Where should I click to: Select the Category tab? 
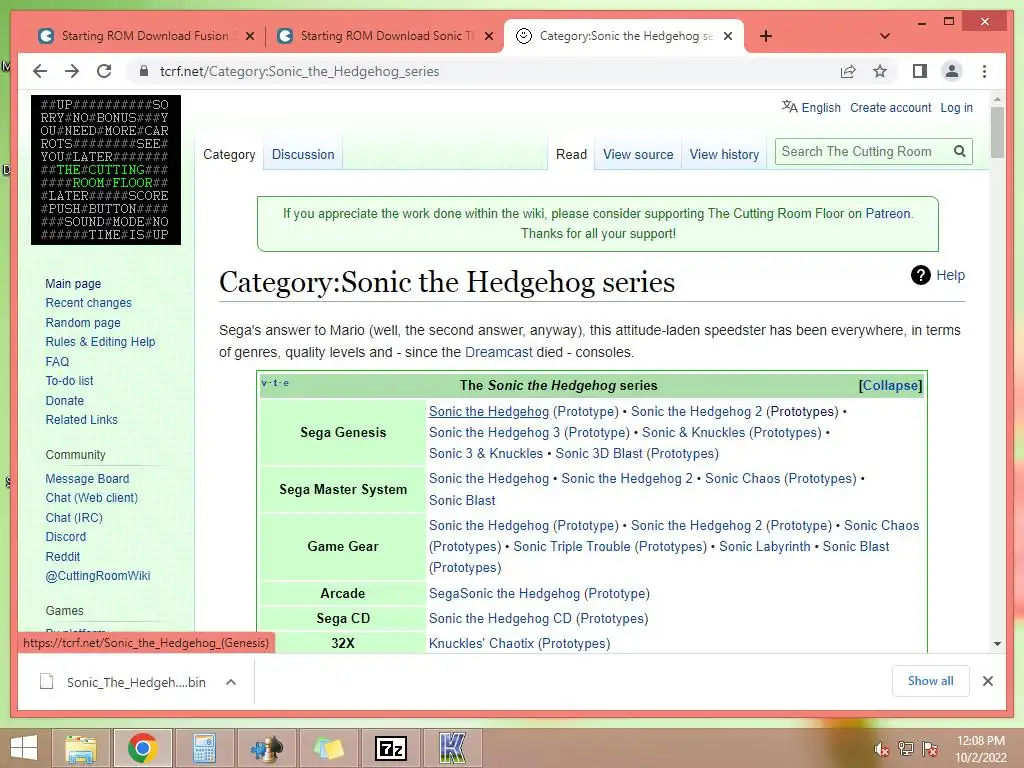point(229,154)
